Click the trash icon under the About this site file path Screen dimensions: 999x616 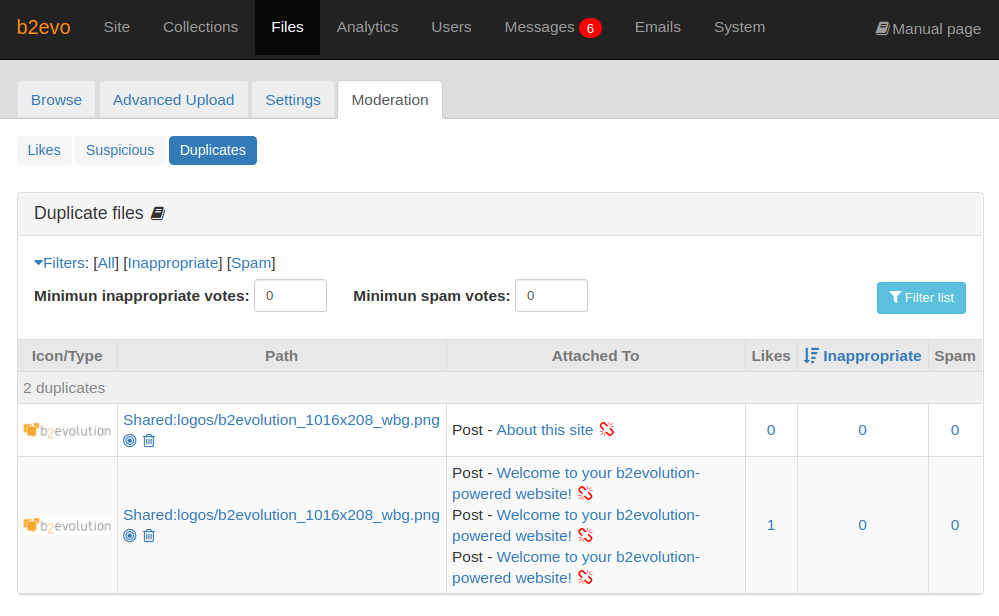pos(149,440)
